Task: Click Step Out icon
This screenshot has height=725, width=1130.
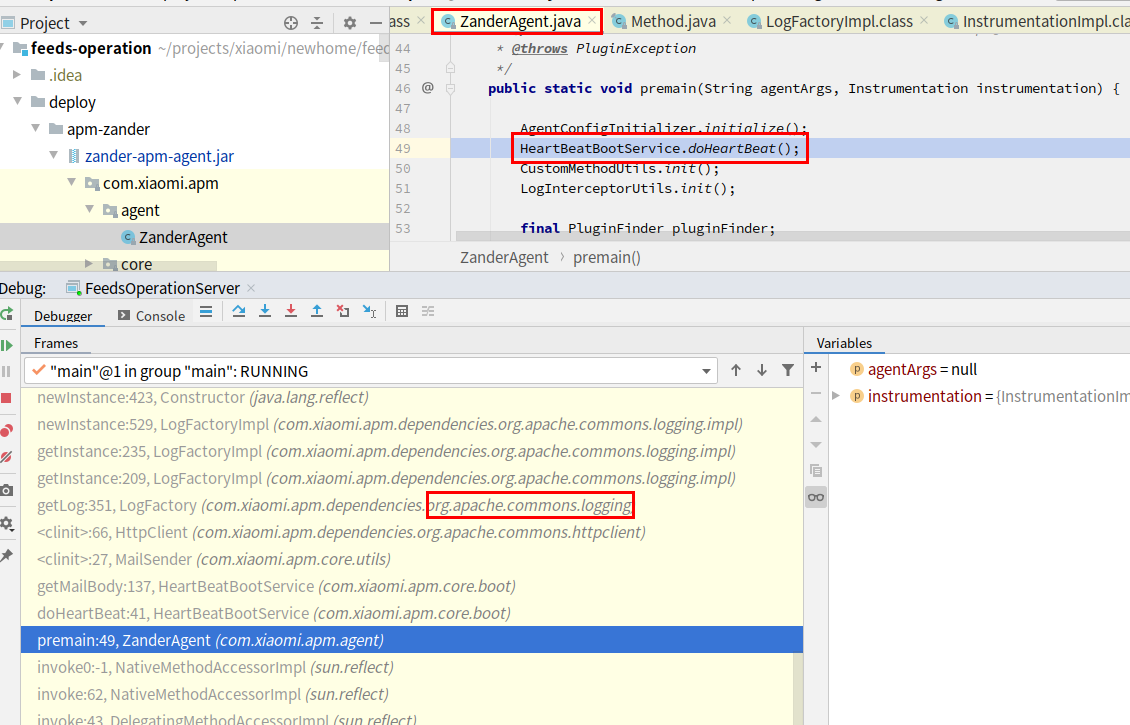Action: (316, 311)
